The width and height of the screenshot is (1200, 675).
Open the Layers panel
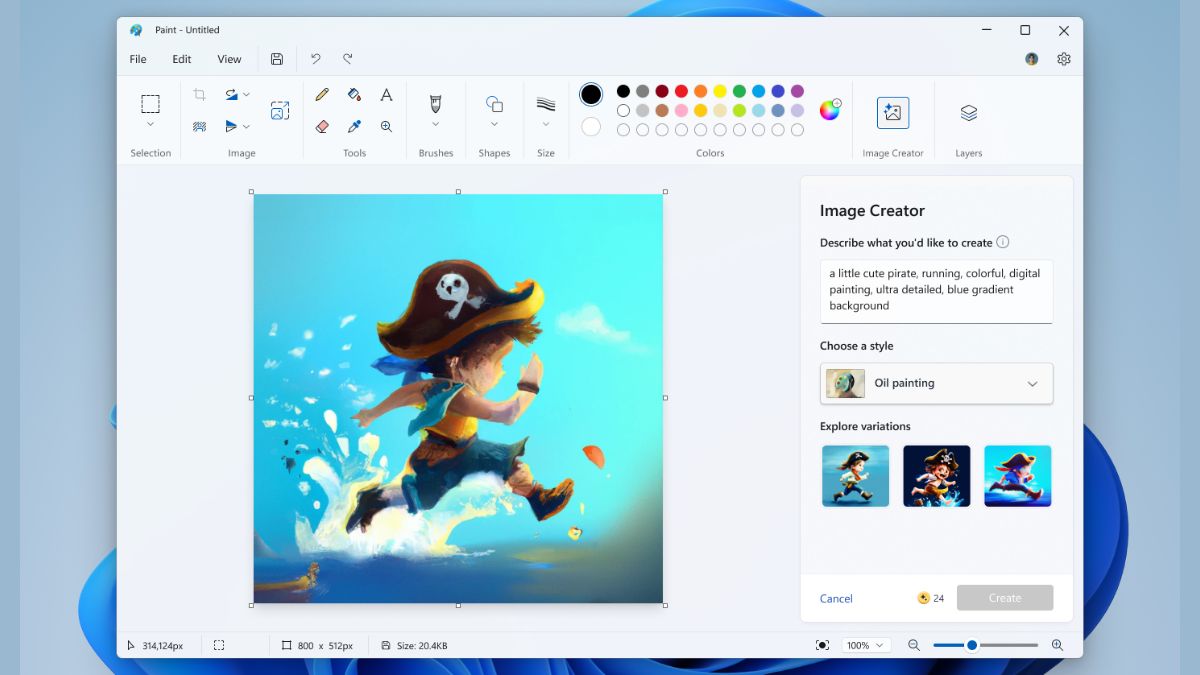(x=967, y=112)
